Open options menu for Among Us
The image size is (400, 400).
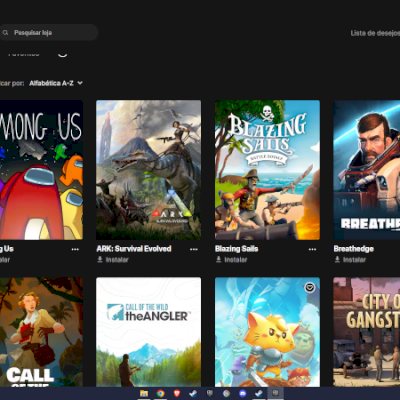[75, 249]
